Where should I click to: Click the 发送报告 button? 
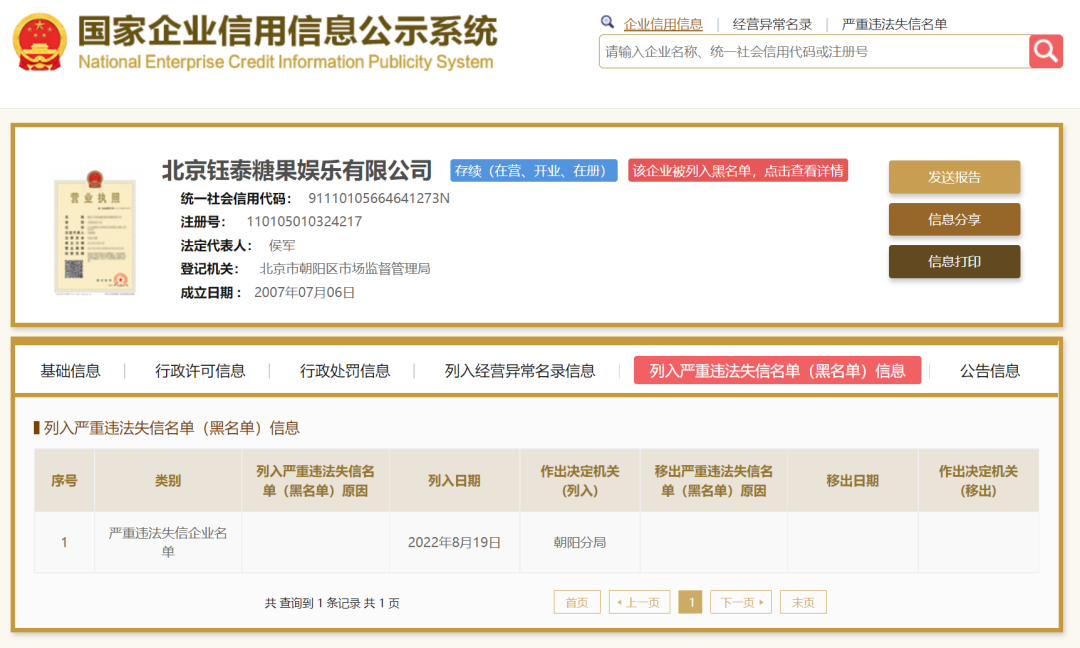click(954, 176)
